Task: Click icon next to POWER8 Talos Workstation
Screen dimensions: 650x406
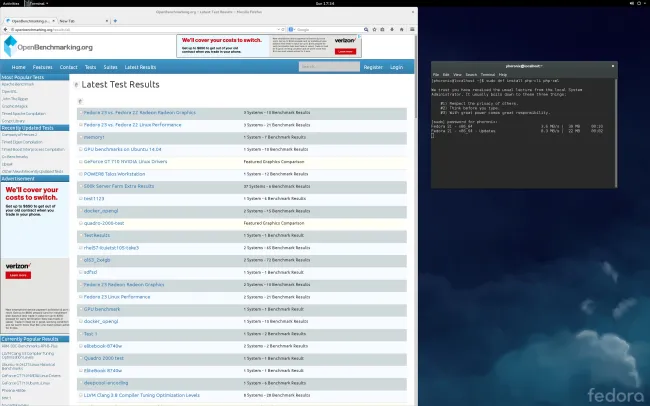Action: click(x=81, y=174)
